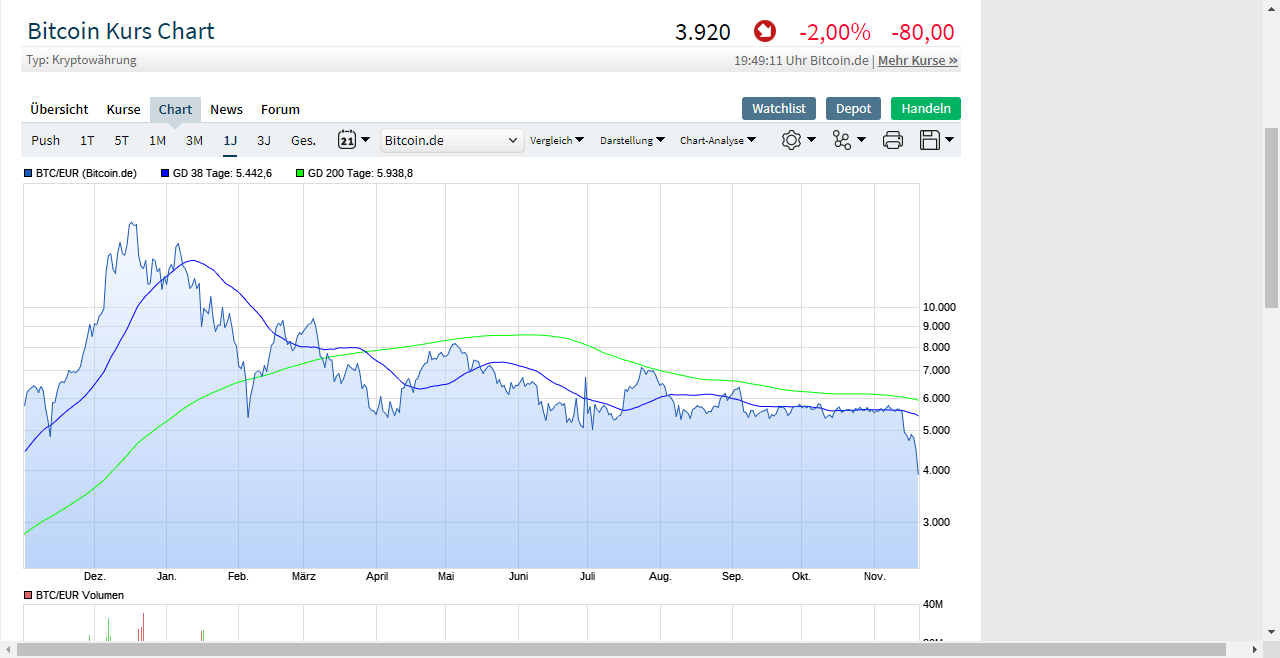The height and width of the screenshot is (658, 1280).
Task: Expand the Vergleich comparison menu
Action: coord(557,140)
